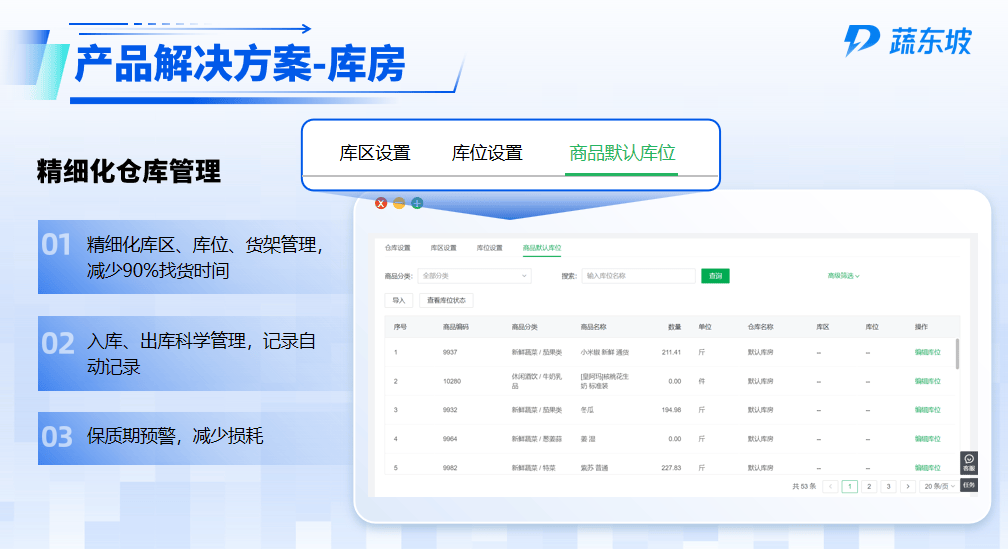This screenshot has width=1008, height=549.
Task: Open the 任务 task floating button
Action: tap(968, 485)
